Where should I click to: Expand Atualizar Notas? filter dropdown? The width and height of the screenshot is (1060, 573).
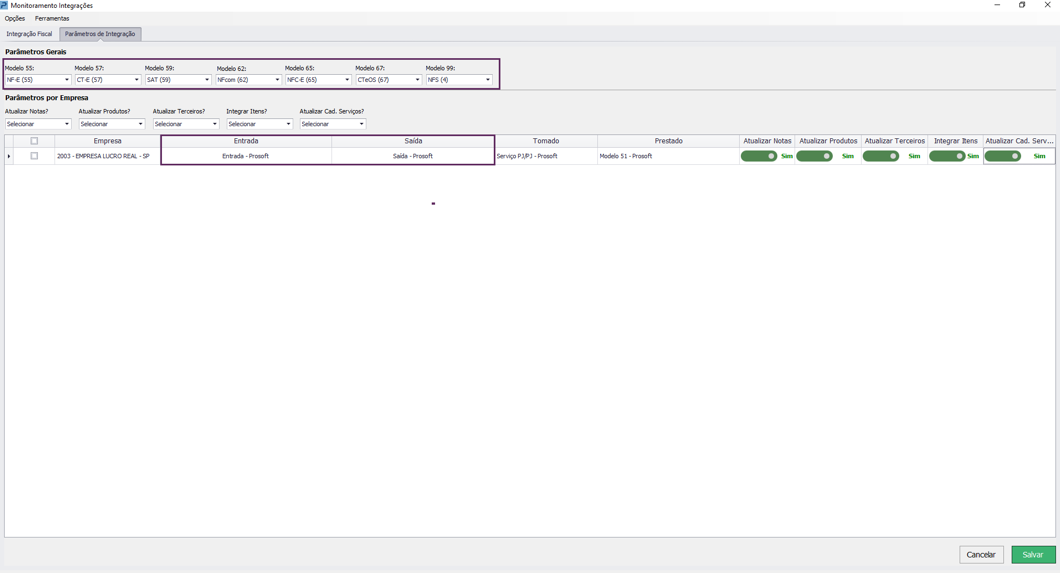[38, 124]
